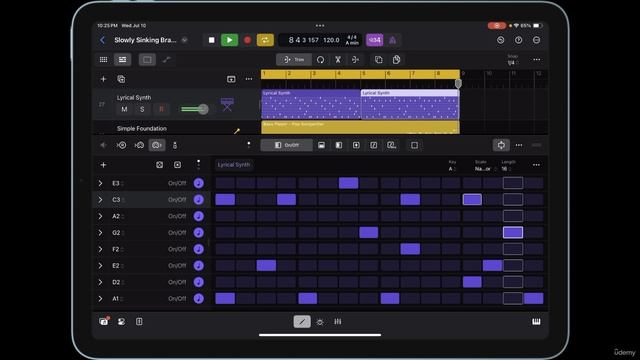
Task: Open tracks toolbar more options dots
Action: click(x=536, y=60)
